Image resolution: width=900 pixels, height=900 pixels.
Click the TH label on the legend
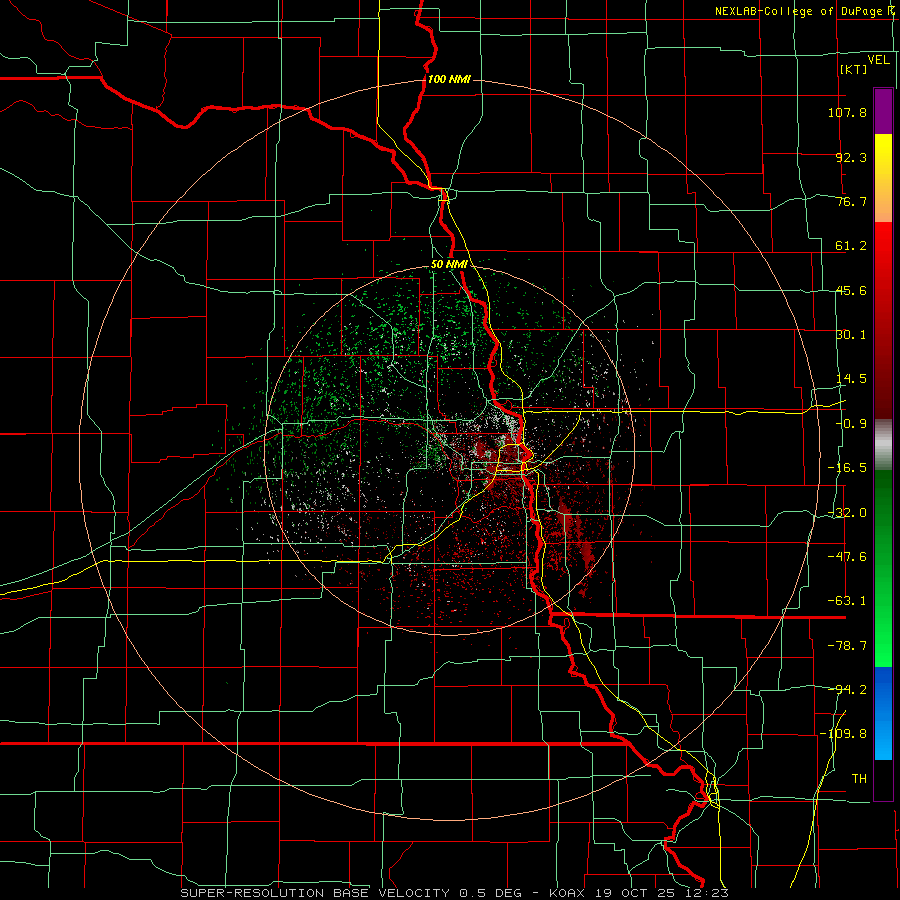click(x=859, y=779)
